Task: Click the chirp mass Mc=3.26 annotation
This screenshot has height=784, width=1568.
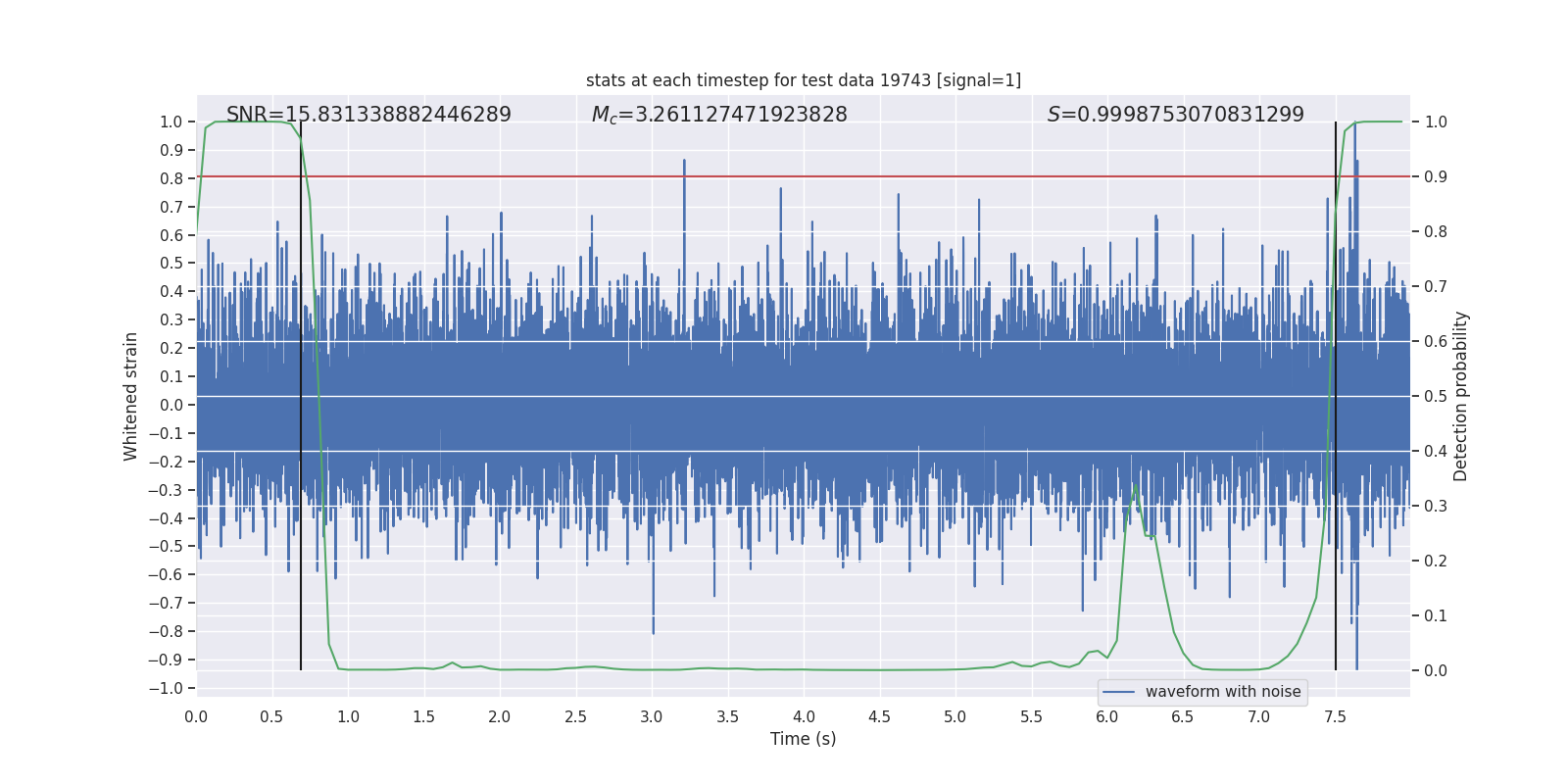Action: [x=719, y=115]
